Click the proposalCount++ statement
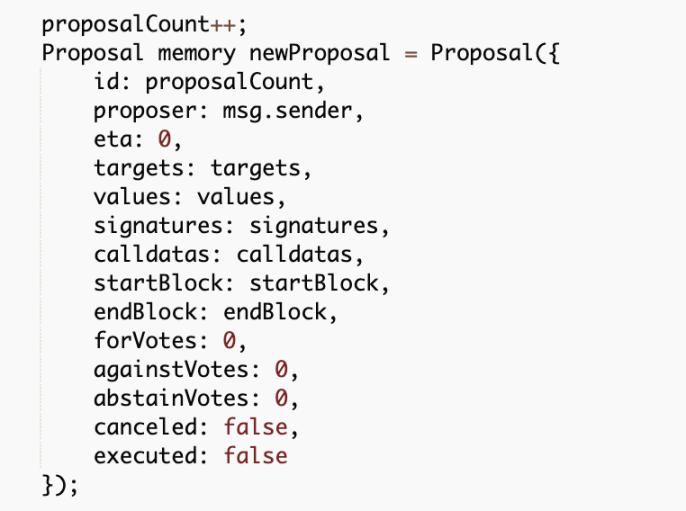 pos(144,25)
